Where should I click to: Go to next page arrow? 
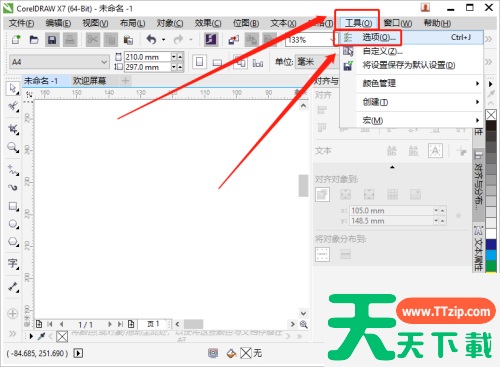point(110,324)
